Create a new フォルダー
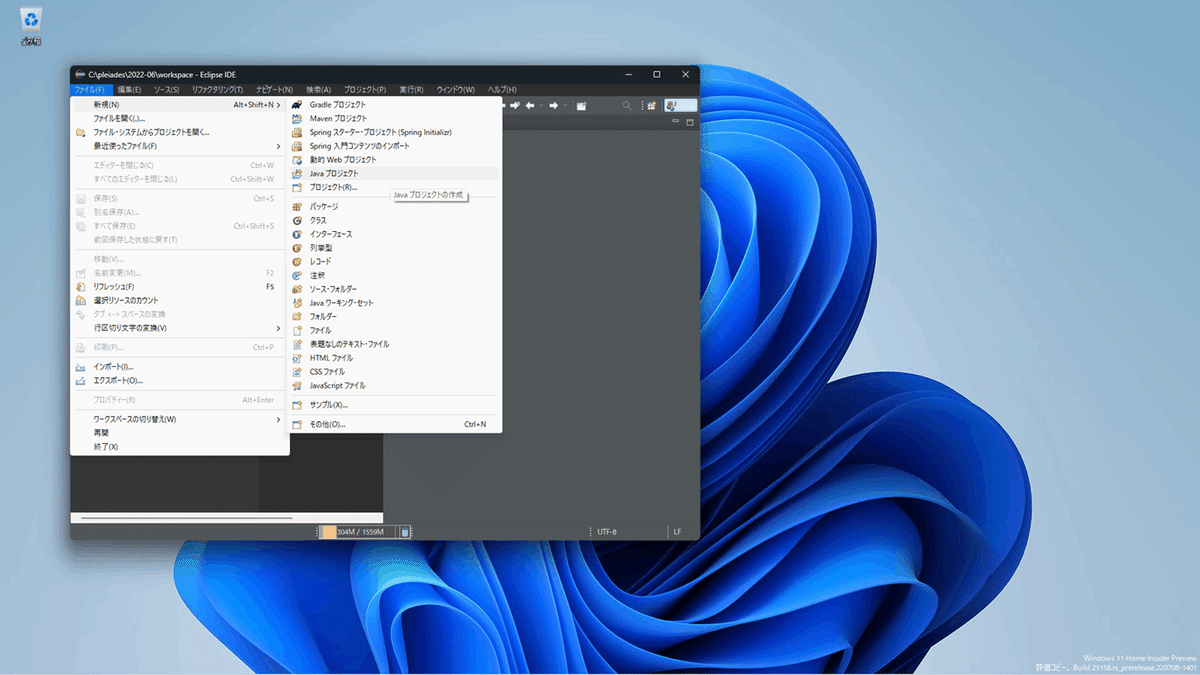The width and height of the screenshot is (1200, 675). click(x=394, y=317)
